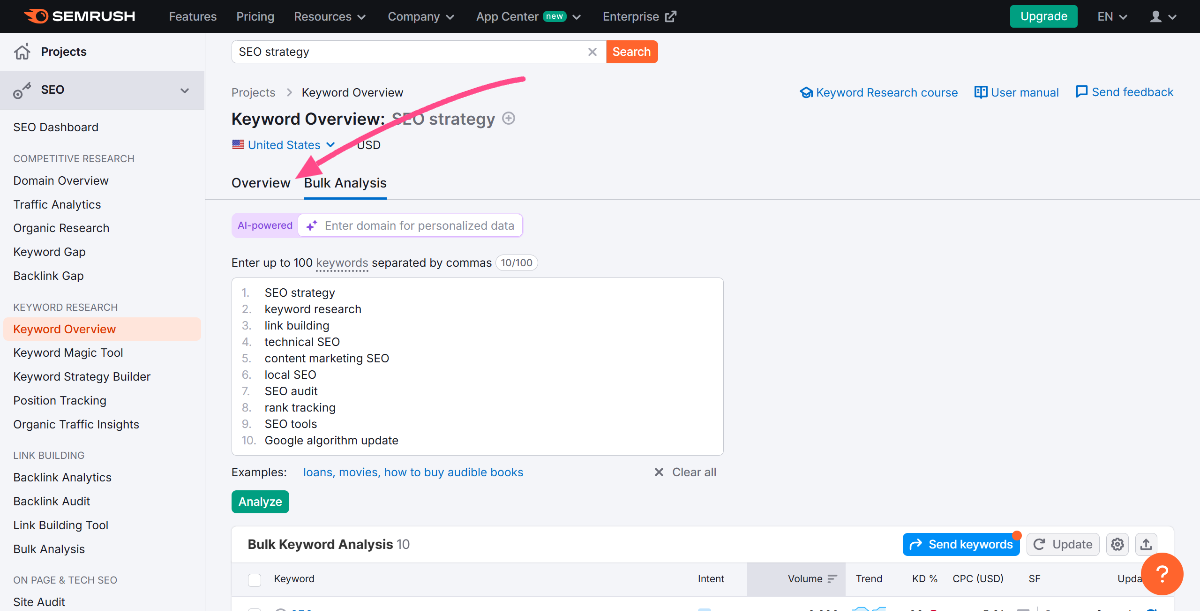Viewport: 1200px width, 611px height.
Task: Open the orange help question mark
Action: pos(1162,574)
